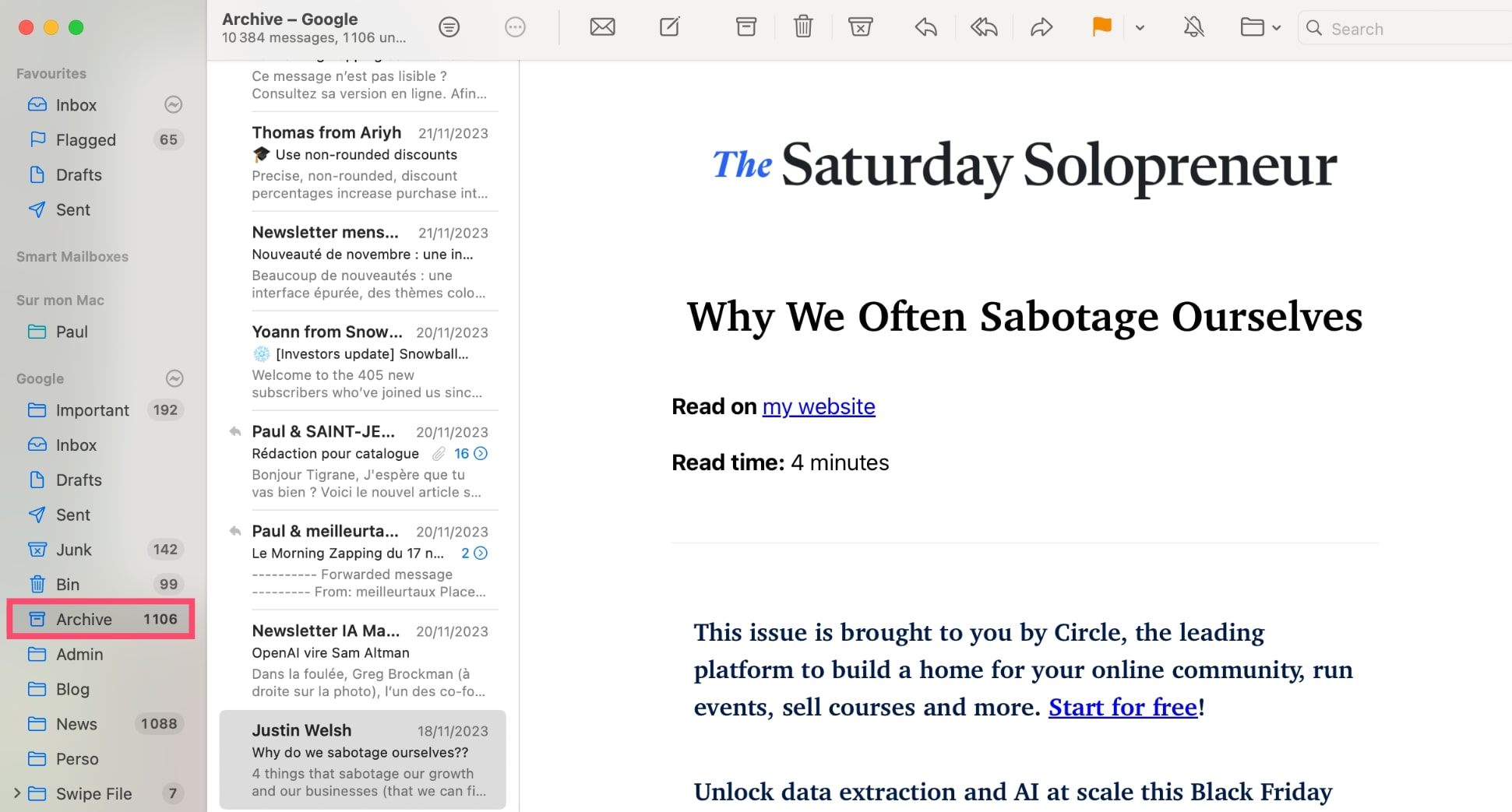This screenshot has width=1512, height=812.
Task: Compose a new message
Action: [669, 28]
